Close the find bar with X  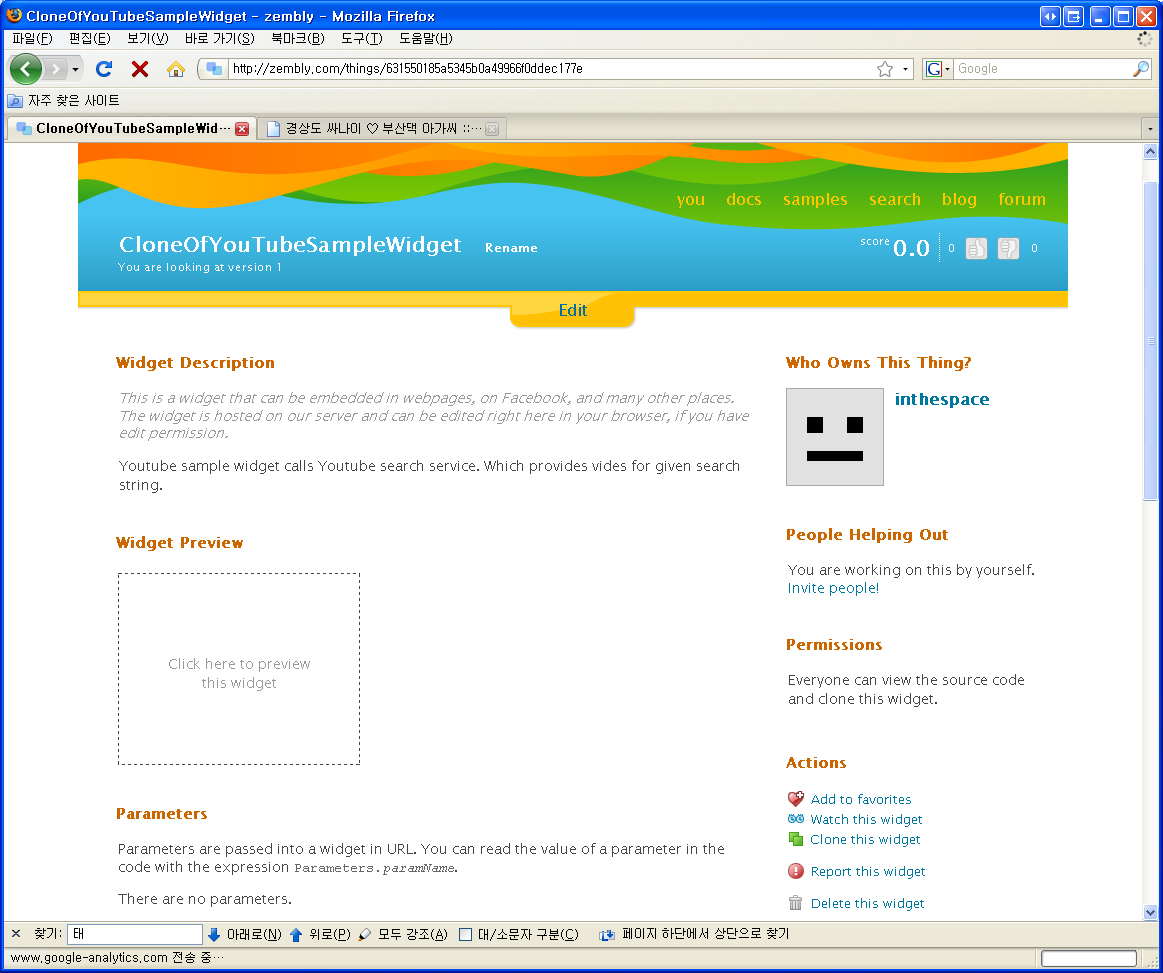click(16, 934)
